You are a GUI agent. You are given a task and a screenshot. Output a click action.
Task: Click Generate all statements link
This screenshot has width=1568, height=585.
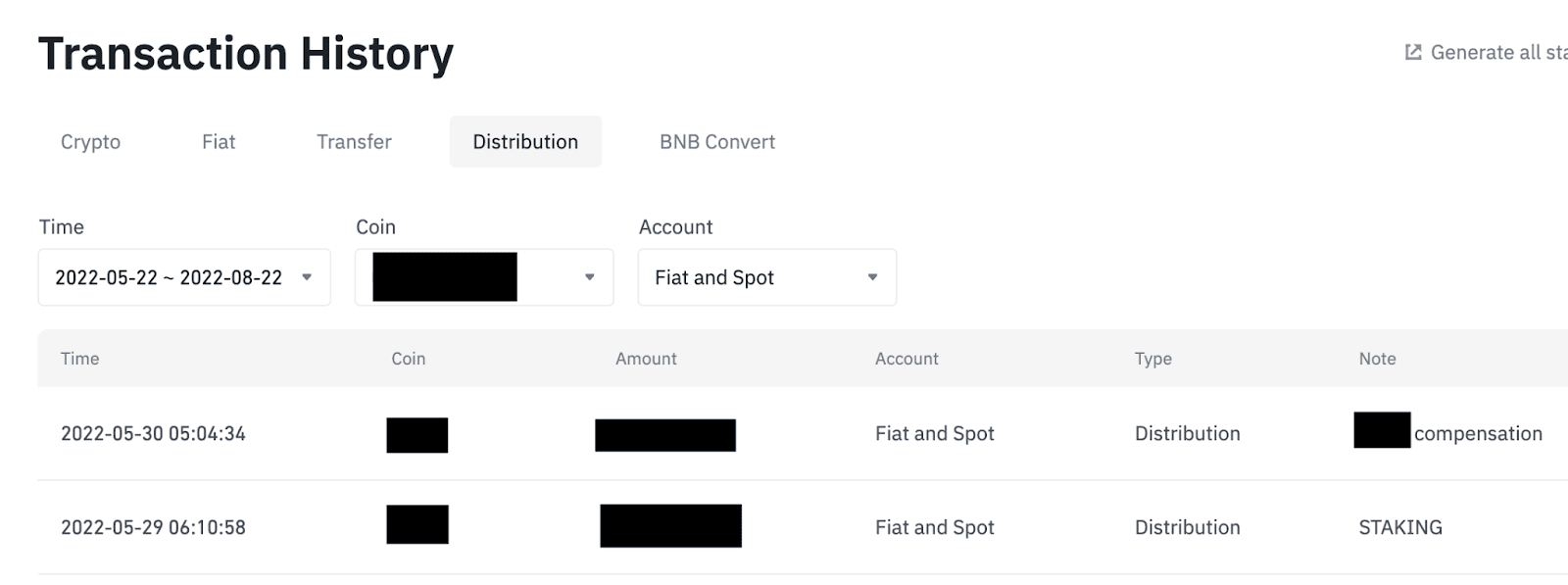pyautogui.click(x=1497, y=53)
